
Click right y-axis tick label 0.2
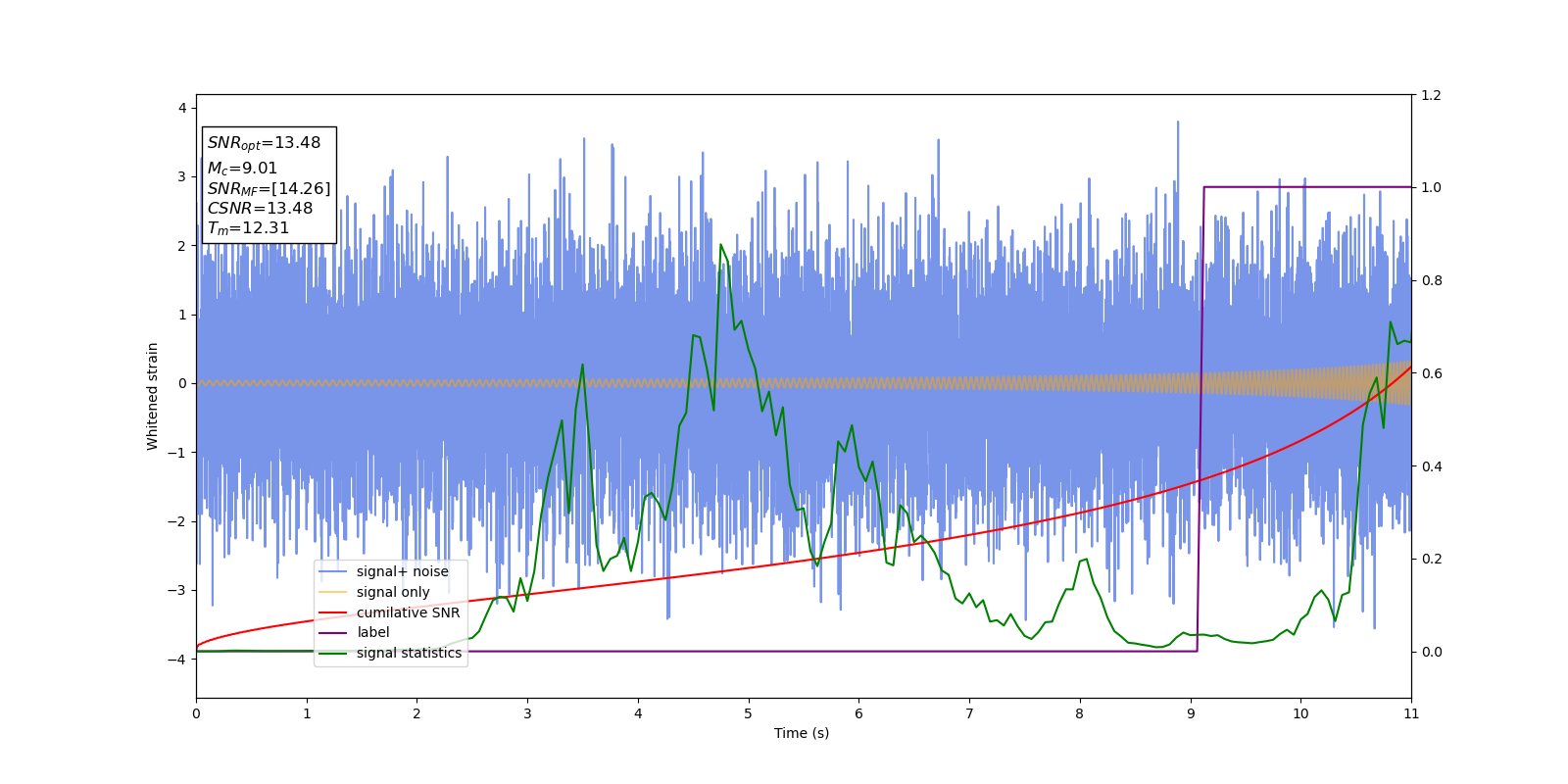[1432, 559]
